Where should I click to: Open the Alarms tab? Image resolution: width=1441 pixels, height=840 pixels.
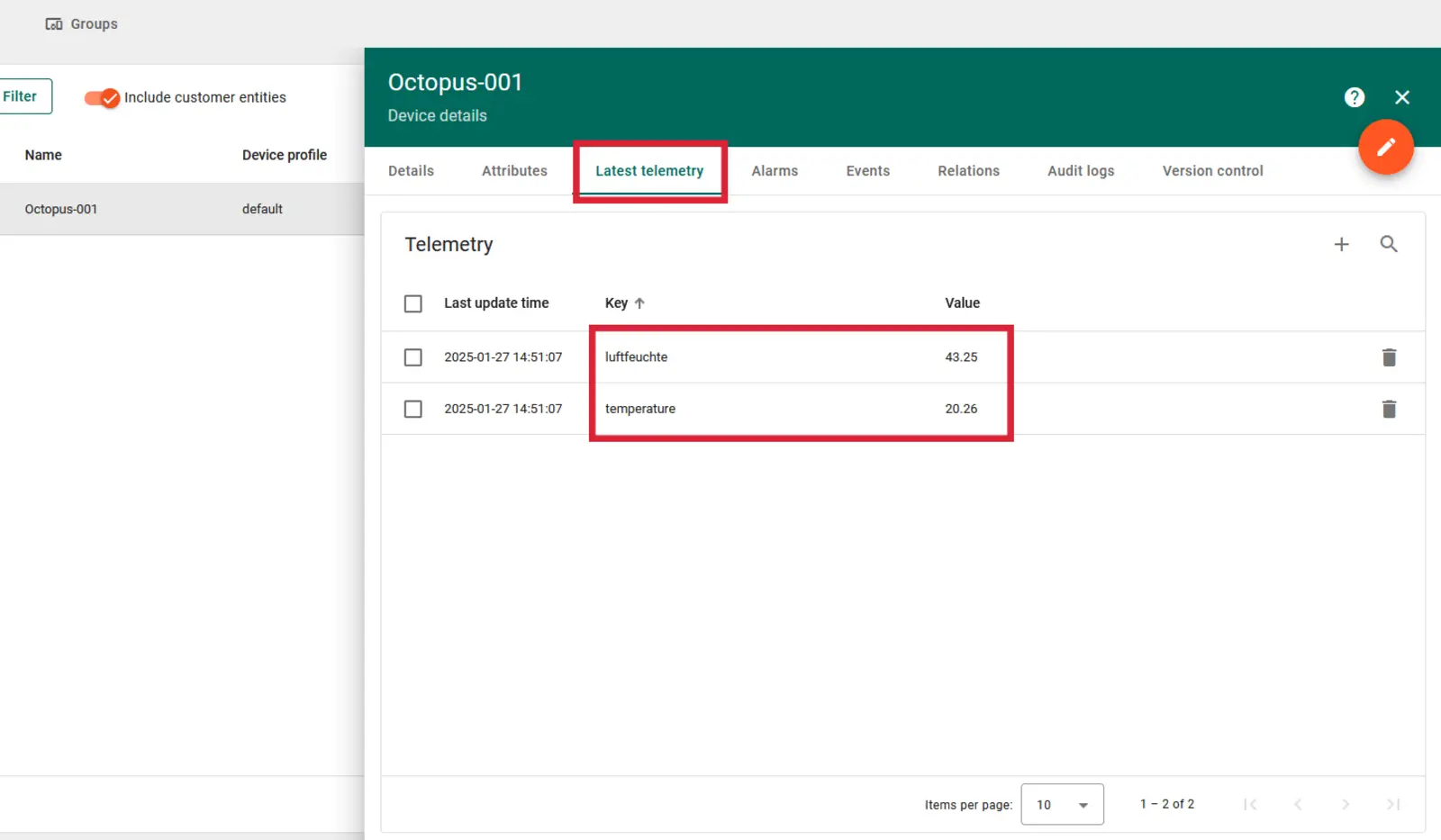point(775,171)
